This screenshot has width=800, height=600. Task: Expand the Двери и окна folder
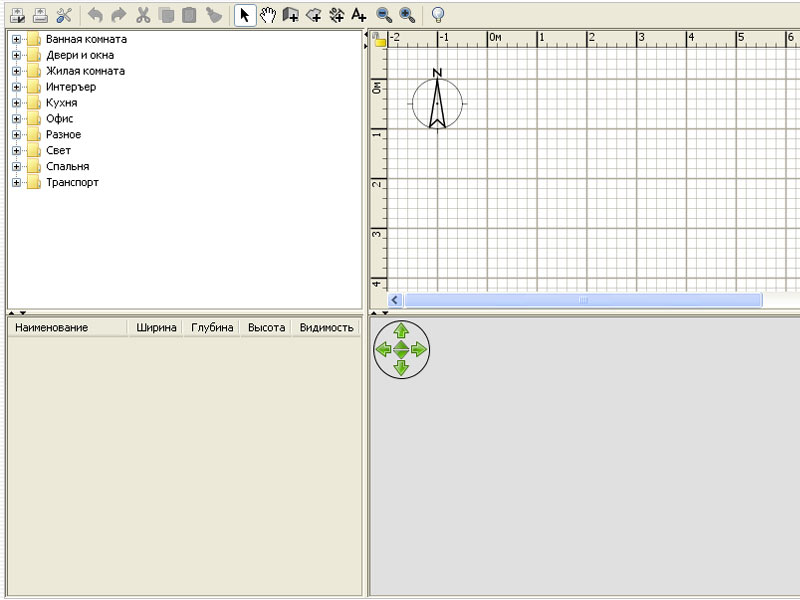[x=16, y=55]
